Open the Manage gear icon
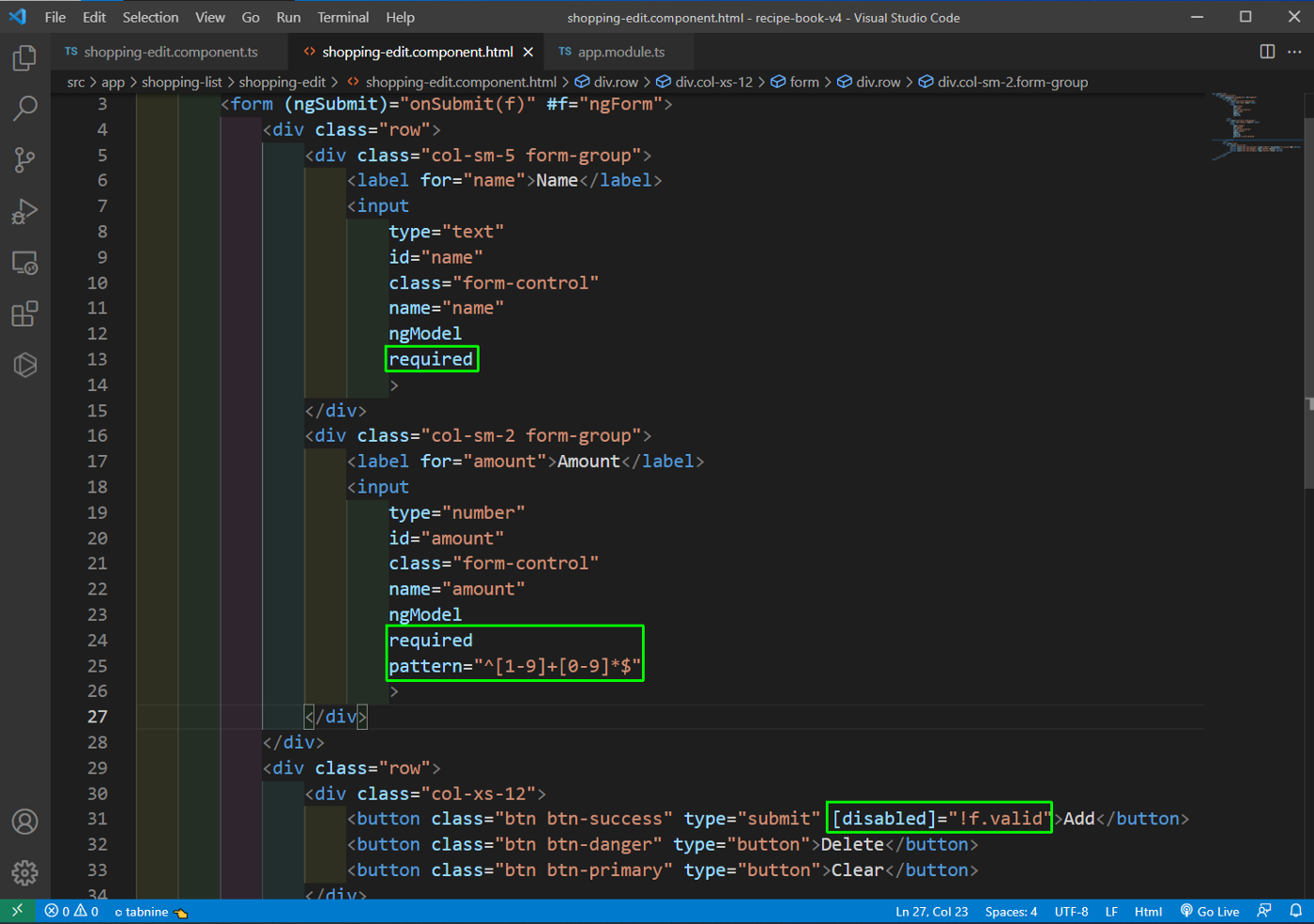This screenshot has height=924, width=1314. 25,872
